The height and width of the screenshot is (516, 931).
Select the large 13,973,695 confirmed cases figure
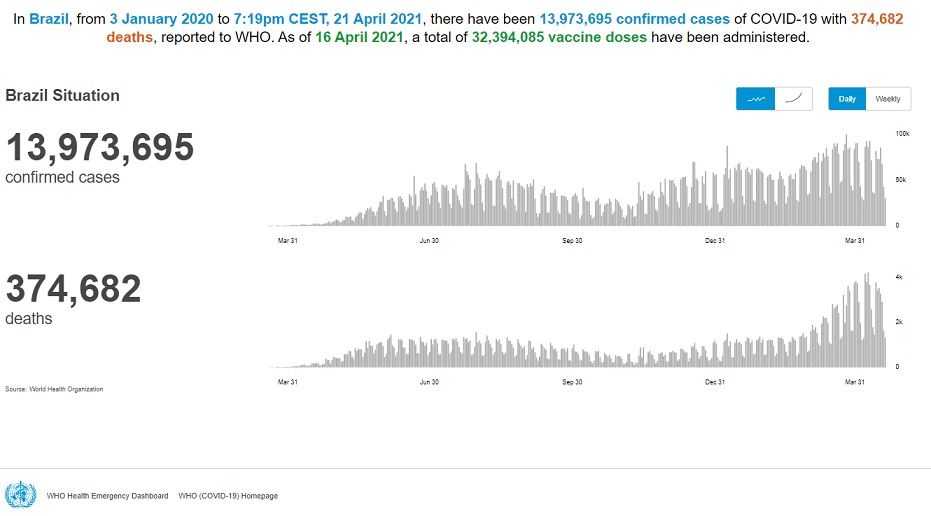(100, 147)
